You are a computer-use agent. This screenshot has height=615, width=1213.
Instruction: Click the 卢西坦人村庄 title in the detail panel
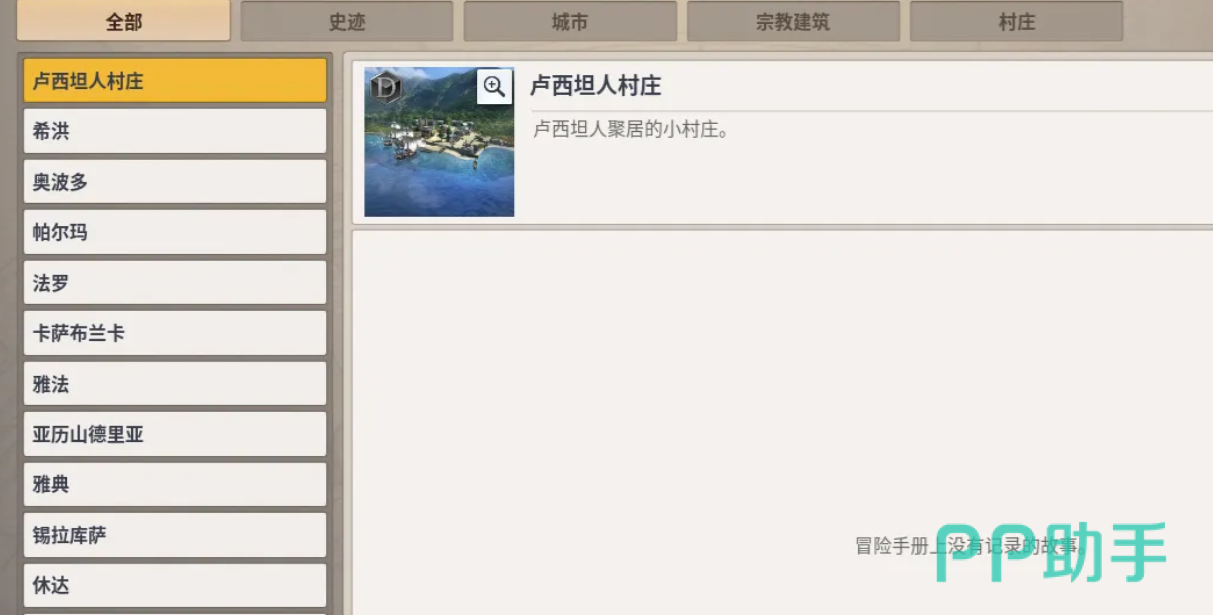596,86
